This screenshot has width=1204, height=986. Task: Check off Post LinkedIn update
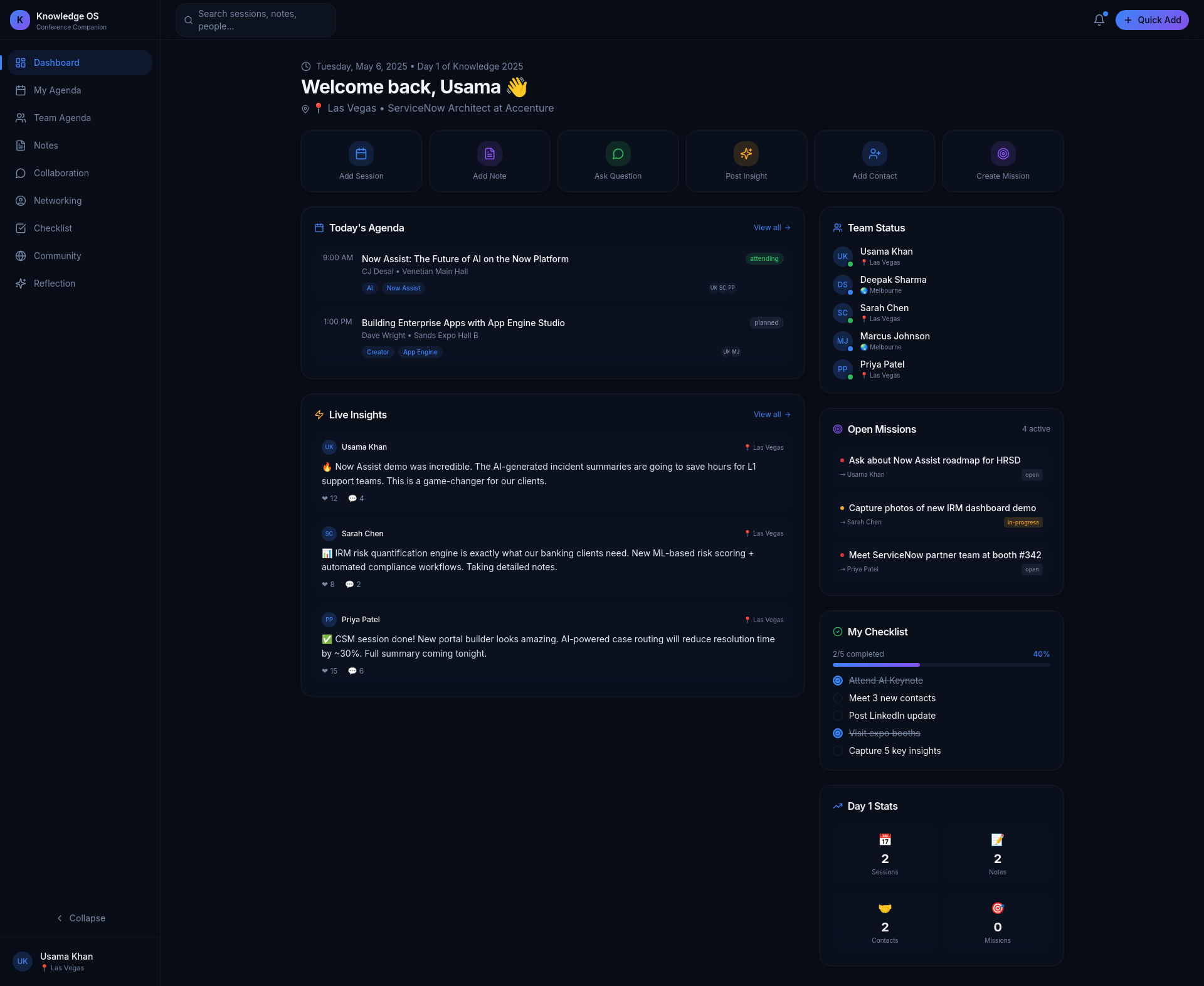pyautogui.click(x=838, y=716)
